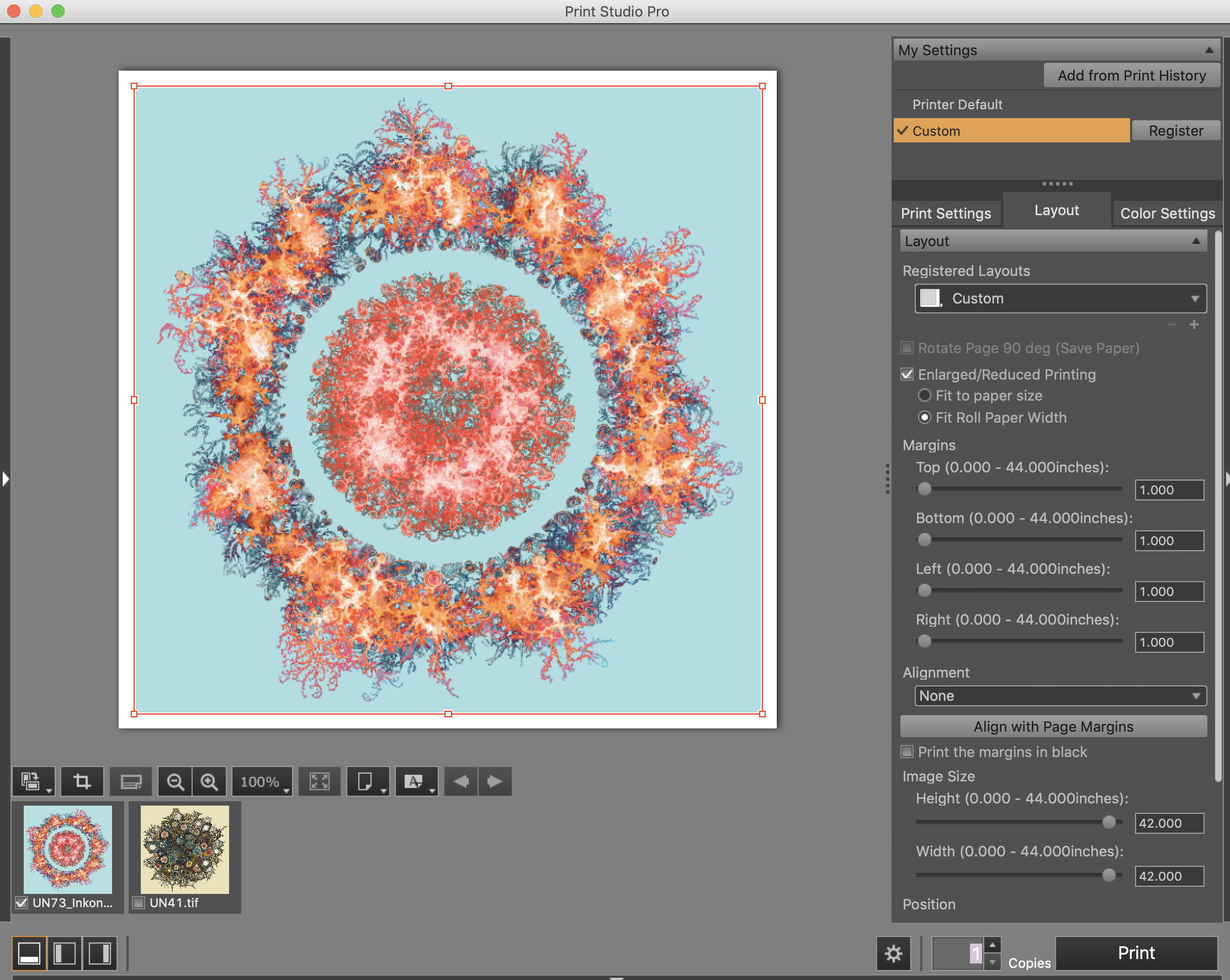
Task: Click the image Height slider handle
Action: (x=1109, y=822)
